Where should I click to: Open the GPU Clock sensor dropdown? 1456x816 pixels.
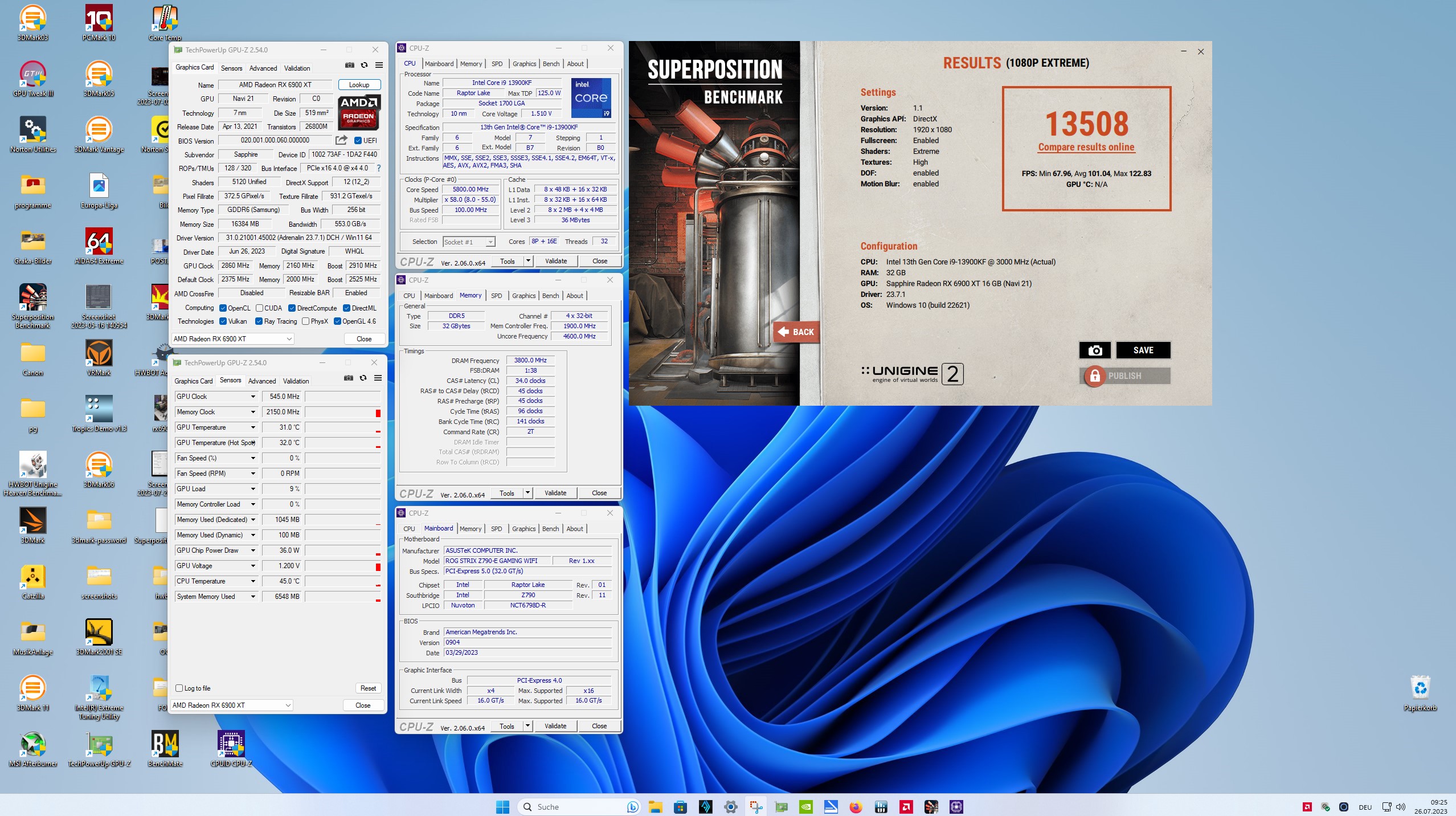pyautogui.click(x=253, y=397)
